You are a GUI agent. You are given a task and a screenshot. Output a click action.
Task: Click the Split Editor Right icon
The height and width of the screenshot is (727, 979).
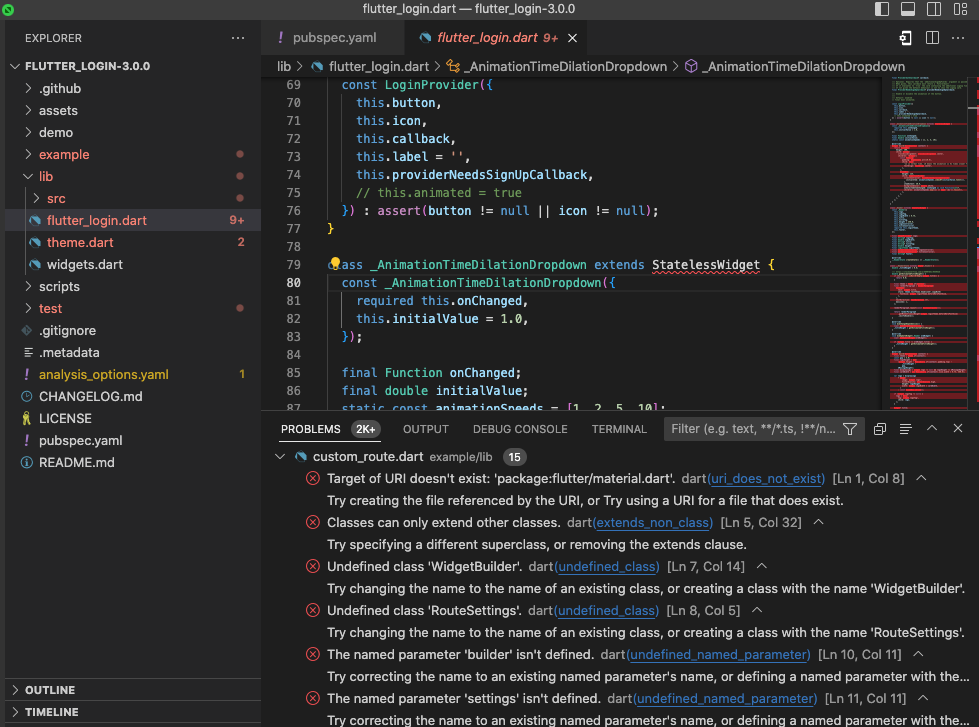click(932, 38)
